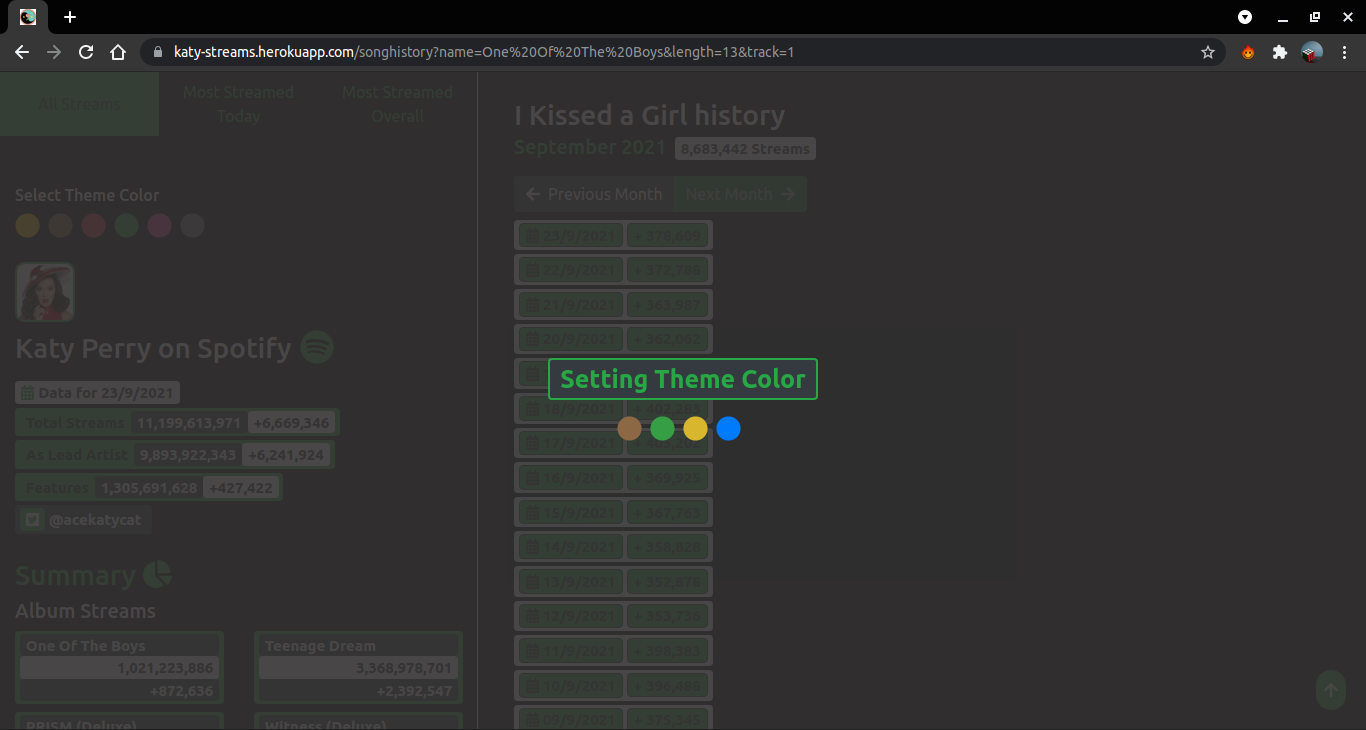The image size is (1366, 730).
Task: Open the Teenage Dream album card
Action: [358, 667]
